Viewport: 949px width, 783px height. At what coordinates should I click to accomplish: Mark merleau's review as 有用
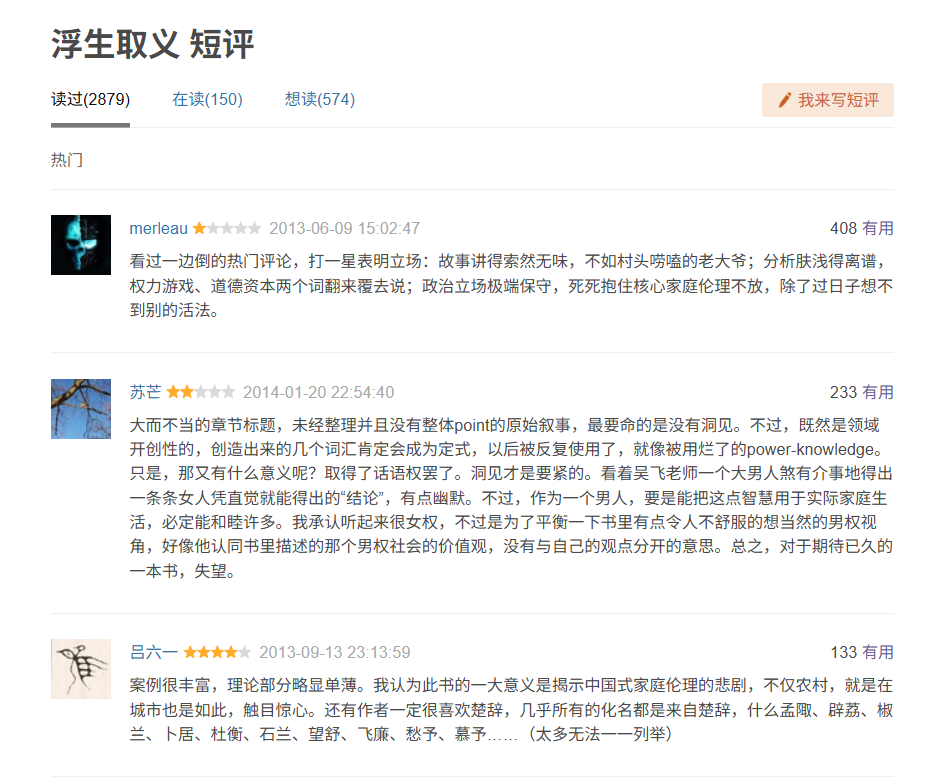pyautogui.click(x=878, y=228)
